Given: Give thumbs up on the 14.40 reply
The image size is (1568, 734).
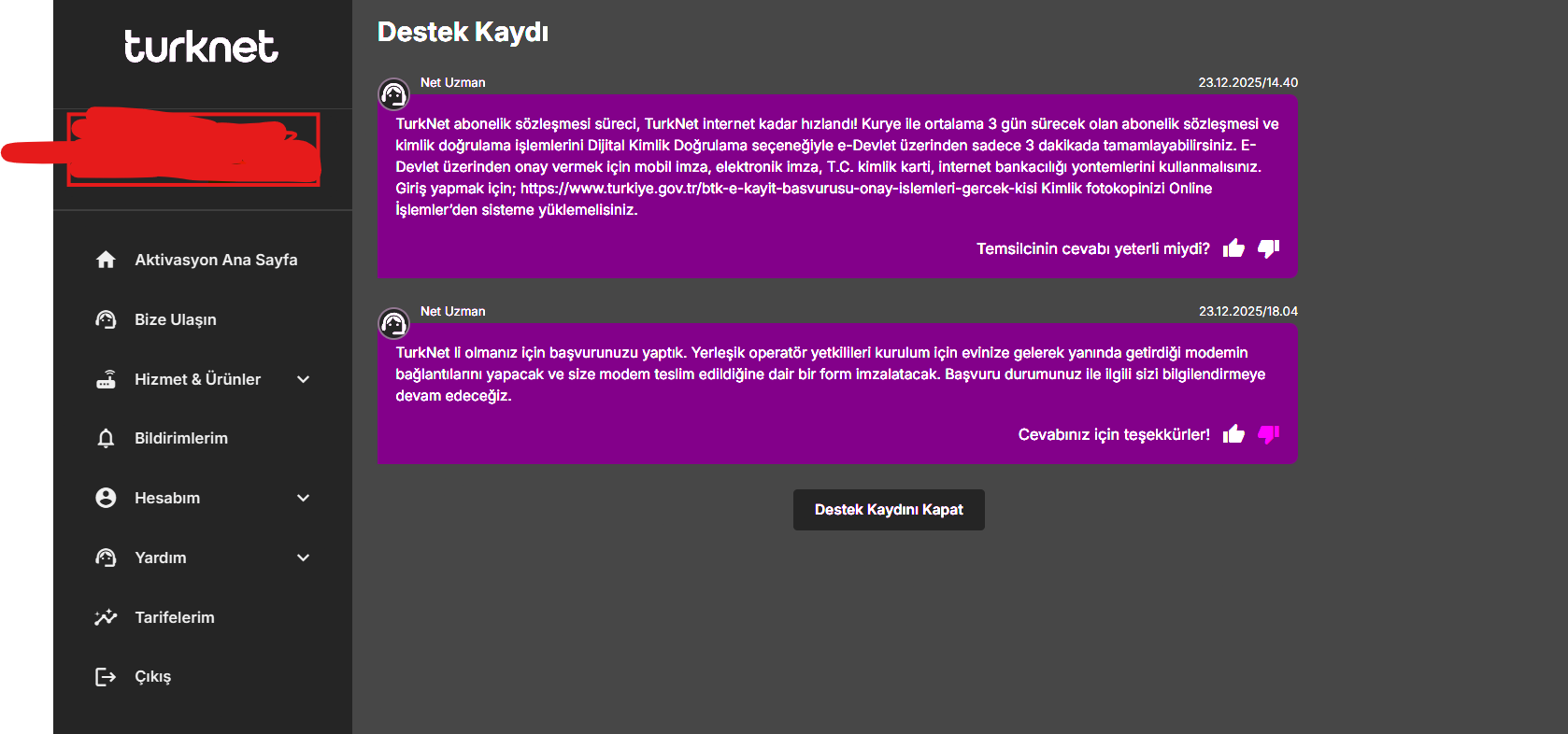Looking at the screenshot, I should [x=1233, y=248].
